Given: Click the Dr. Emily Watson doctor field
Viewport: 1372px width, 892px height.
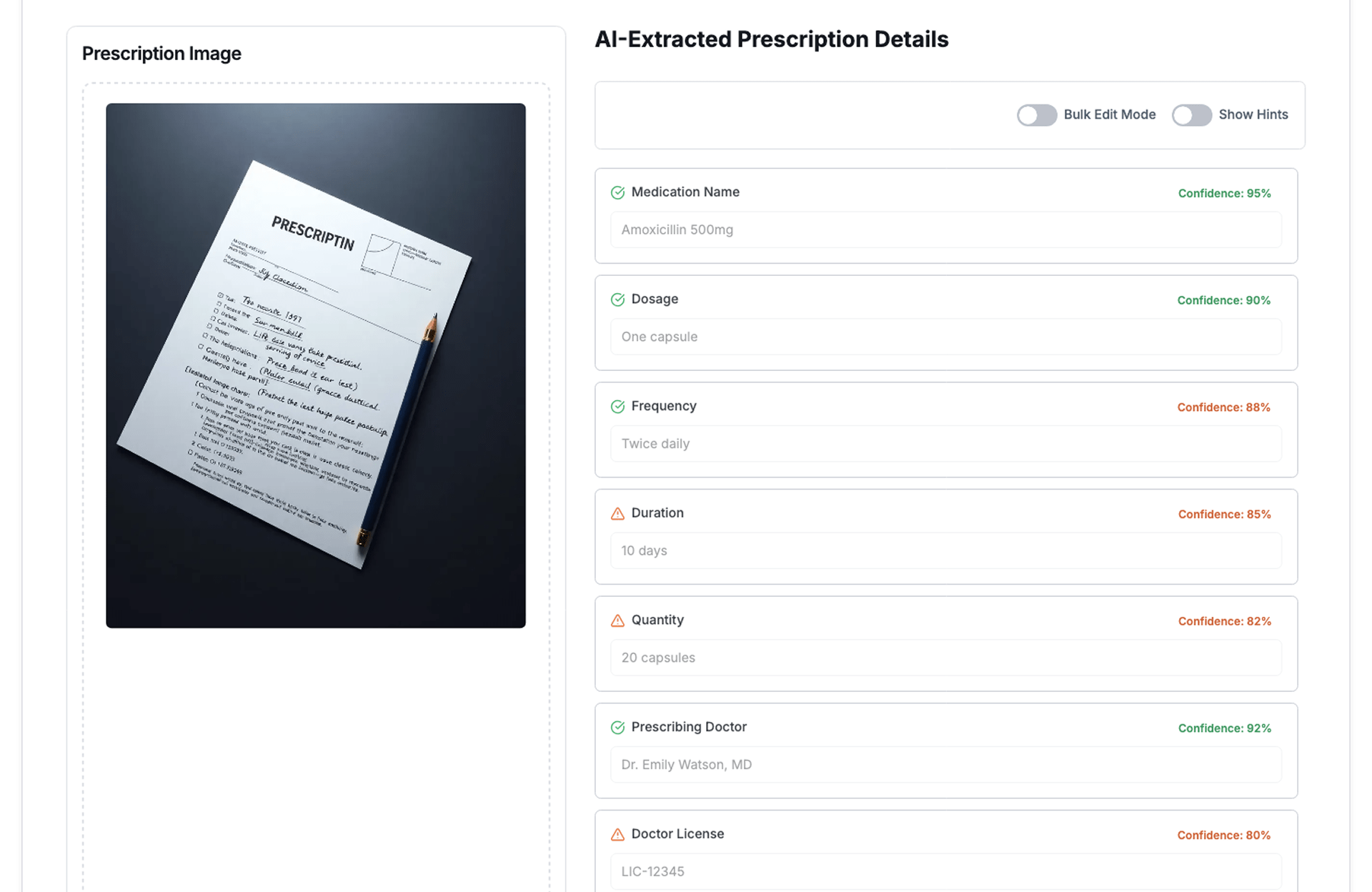Looking at the screenshot, I should [x=945, y=765].
